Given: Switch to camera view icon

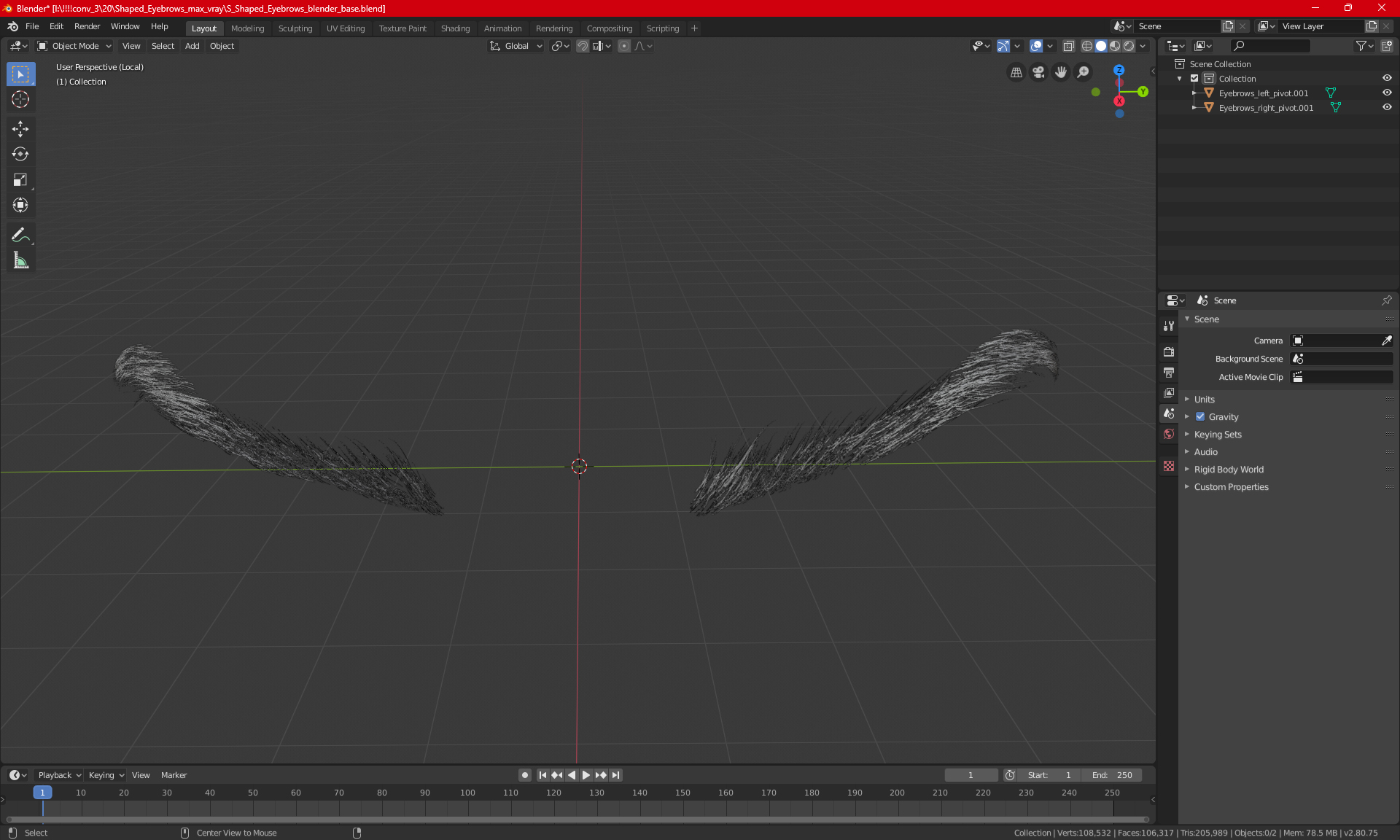Looking at the screenshot, I should [1038, 72].
